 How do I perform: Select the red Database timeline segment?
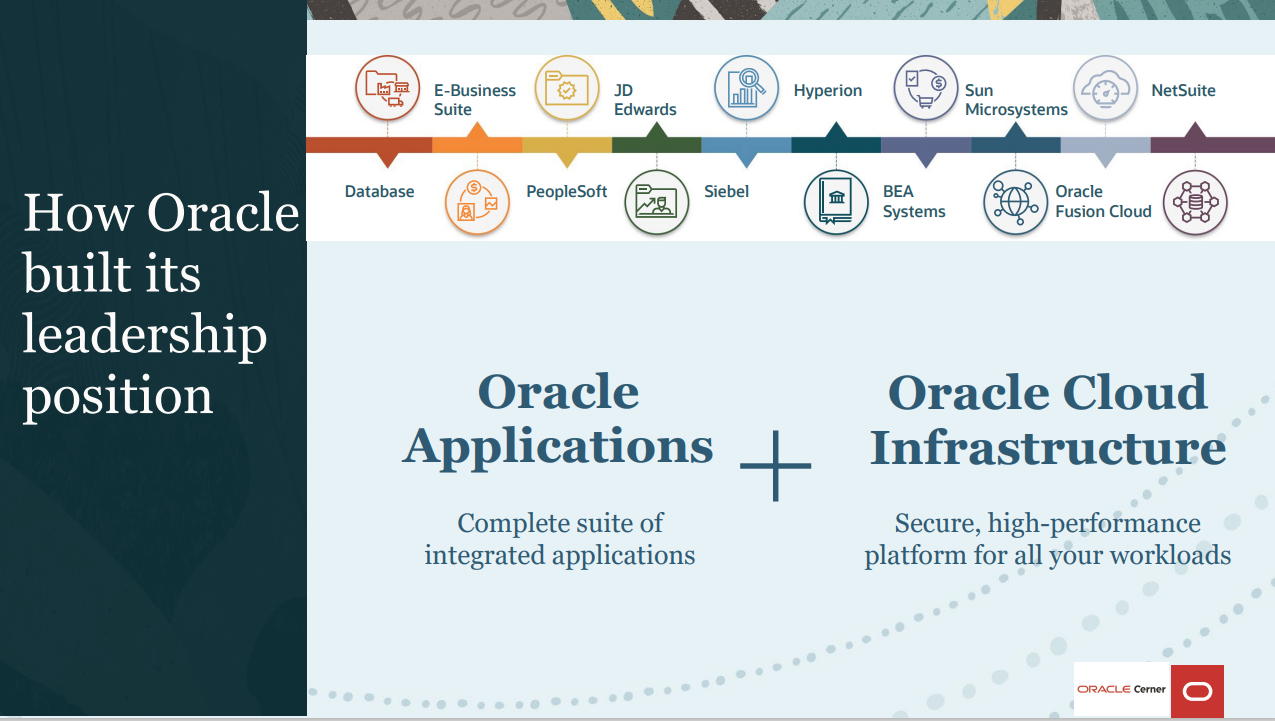(x=369, y=145)
